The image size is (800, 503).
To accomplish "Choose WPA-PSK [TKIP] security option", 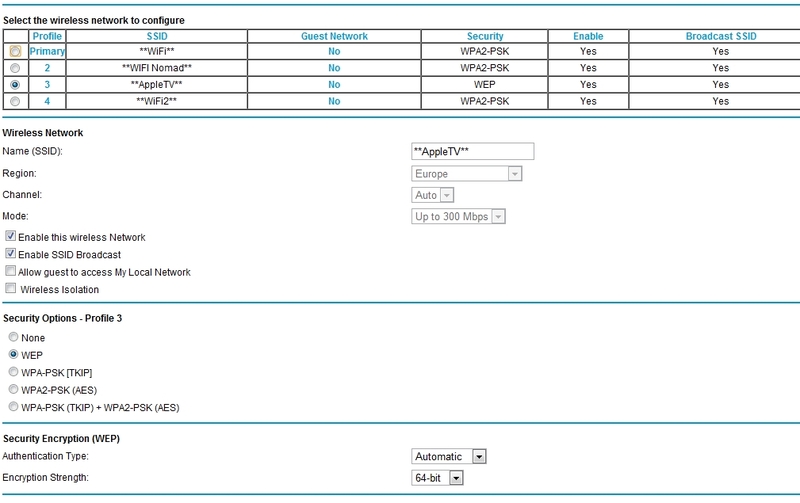I will 14,371.
